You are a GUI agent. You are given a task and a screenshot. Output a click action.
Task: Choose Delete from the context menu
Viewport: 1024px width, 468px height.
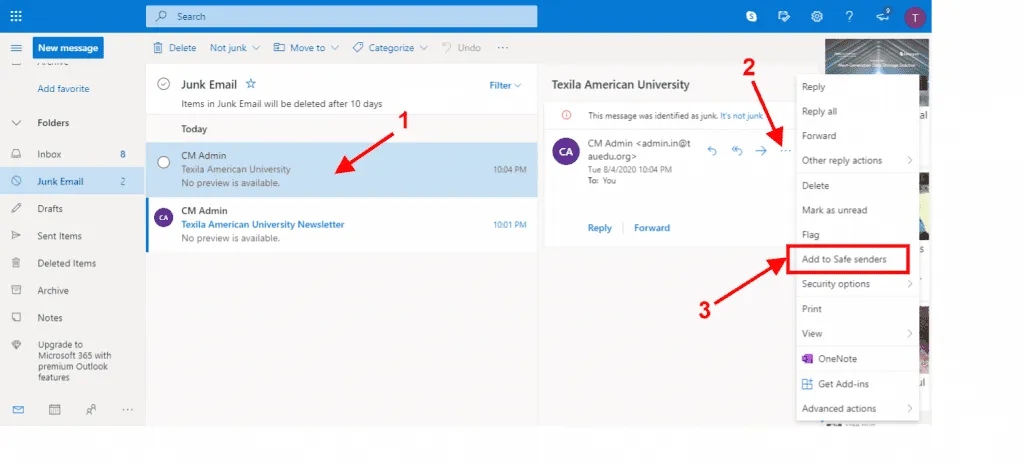tap(857, 186)
